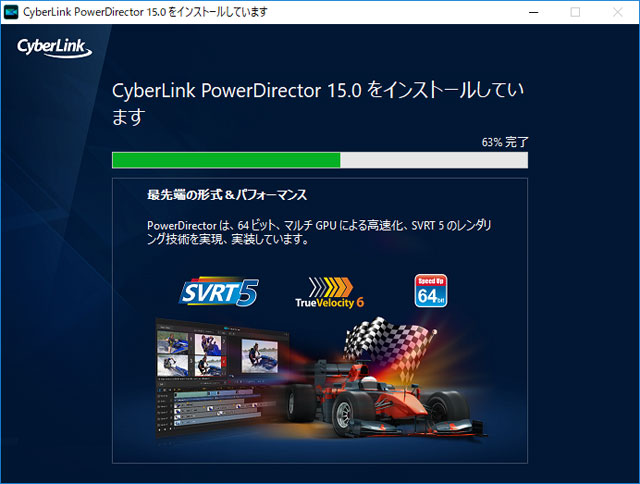Click the TrueVelocity 6 logo
Image resolution: width=640 pixels, height=484 pixels.
tap(329, 292)
